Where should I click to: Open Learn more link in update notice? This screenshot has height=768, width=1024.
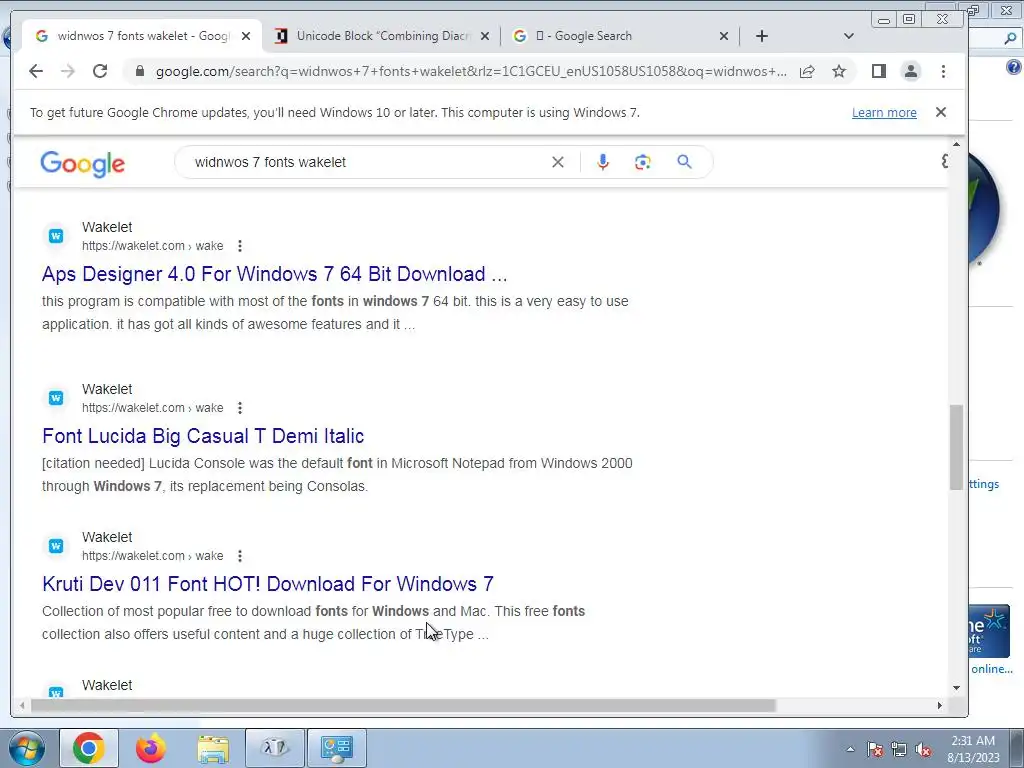pyautogui.click(x=884, y=112)
